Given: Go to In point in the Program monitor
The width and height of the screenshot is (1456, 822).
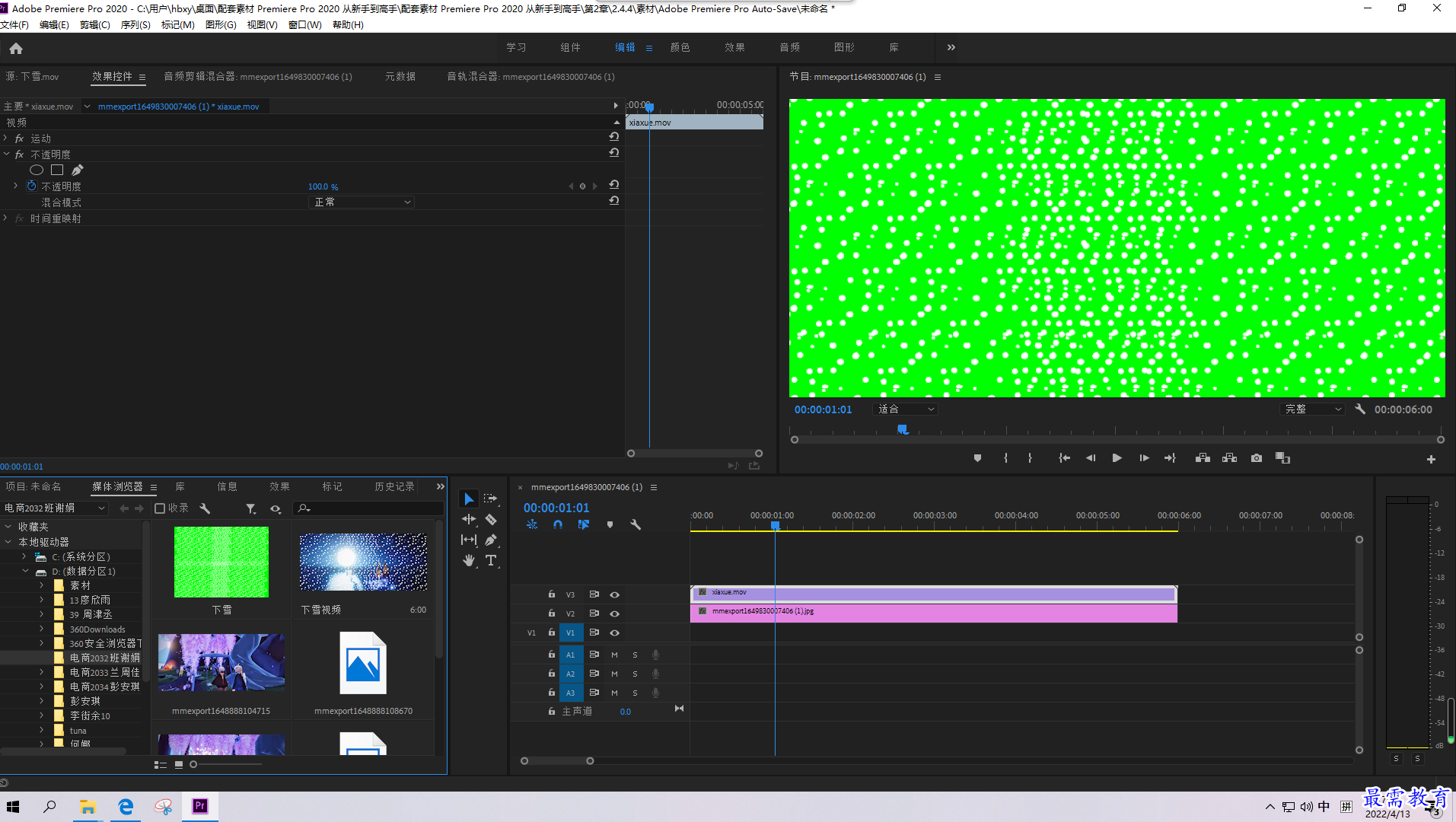Looking at the screenshot, I should (1064, 458).
